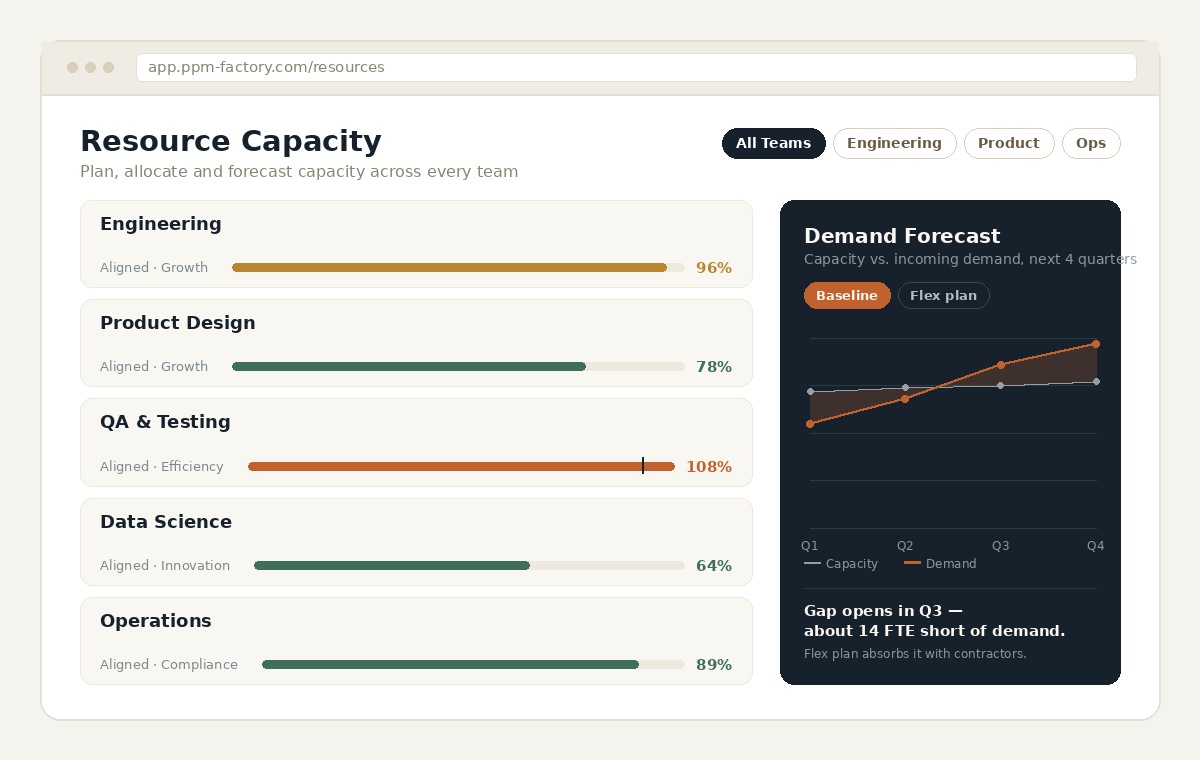Click the Demand Forecast heading
1200x760 pixels.
click(902, 236)
